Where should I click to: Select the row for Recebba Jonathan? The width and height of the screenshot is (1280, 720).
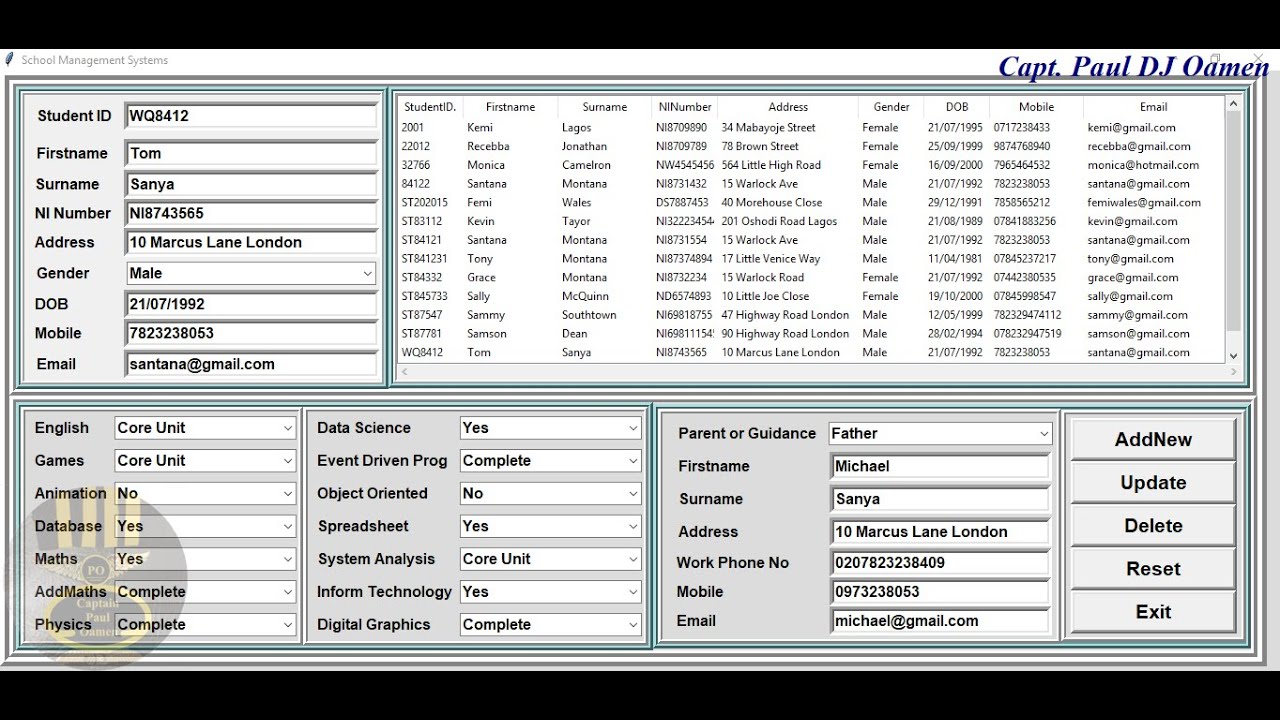pyautogui.click(x=811, y=146)
